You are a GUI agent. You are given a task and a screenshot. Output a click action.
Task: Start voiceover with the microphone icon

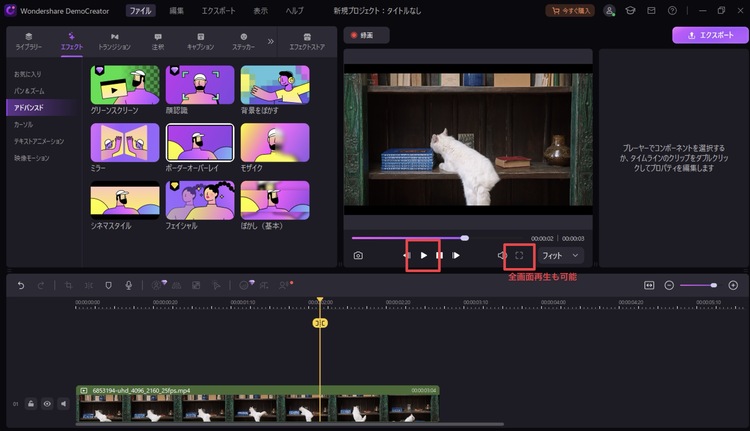[129, 286]
